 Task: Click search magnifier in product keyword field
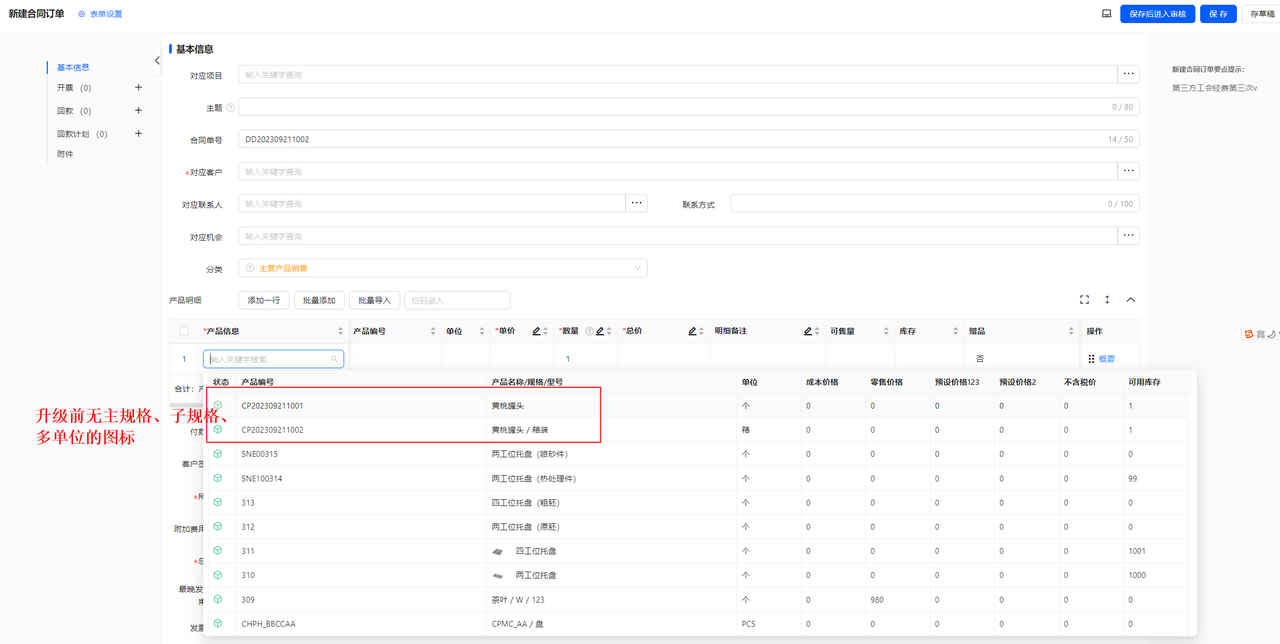click(x=334, y=359)
